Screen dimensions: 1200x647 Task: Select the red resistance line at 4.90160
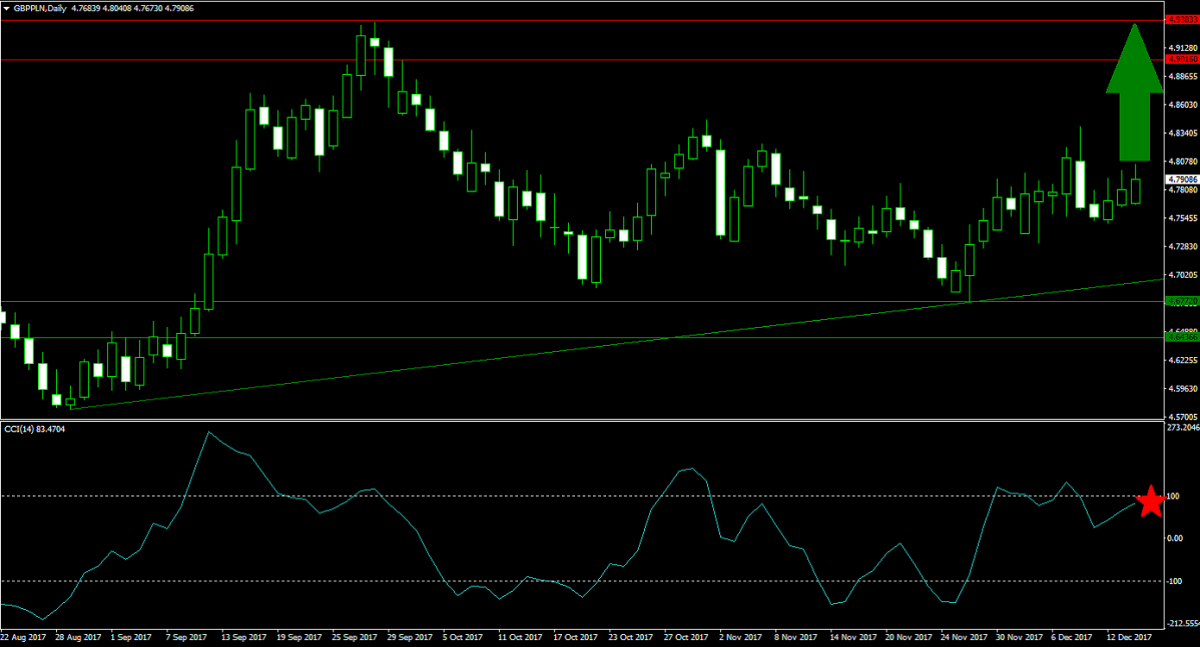point(600,59)
